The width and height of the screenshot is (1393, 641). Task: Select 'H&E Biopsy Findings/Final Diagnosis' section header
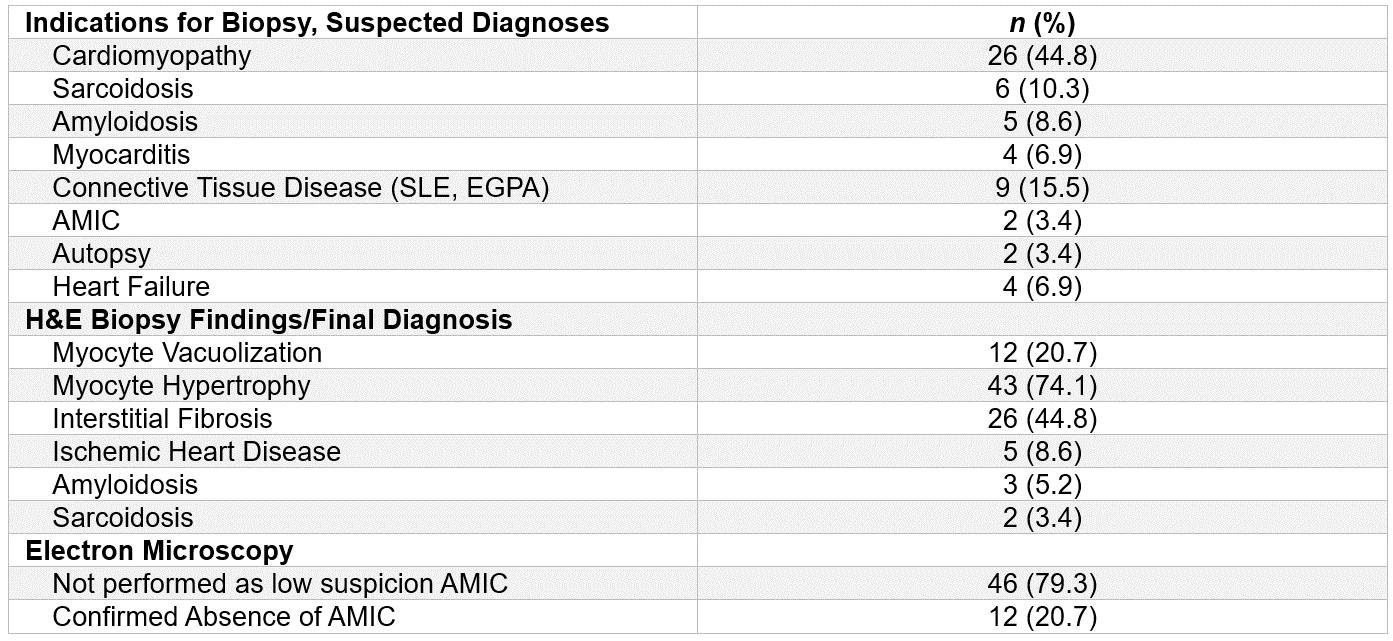[x=269, y=320]
